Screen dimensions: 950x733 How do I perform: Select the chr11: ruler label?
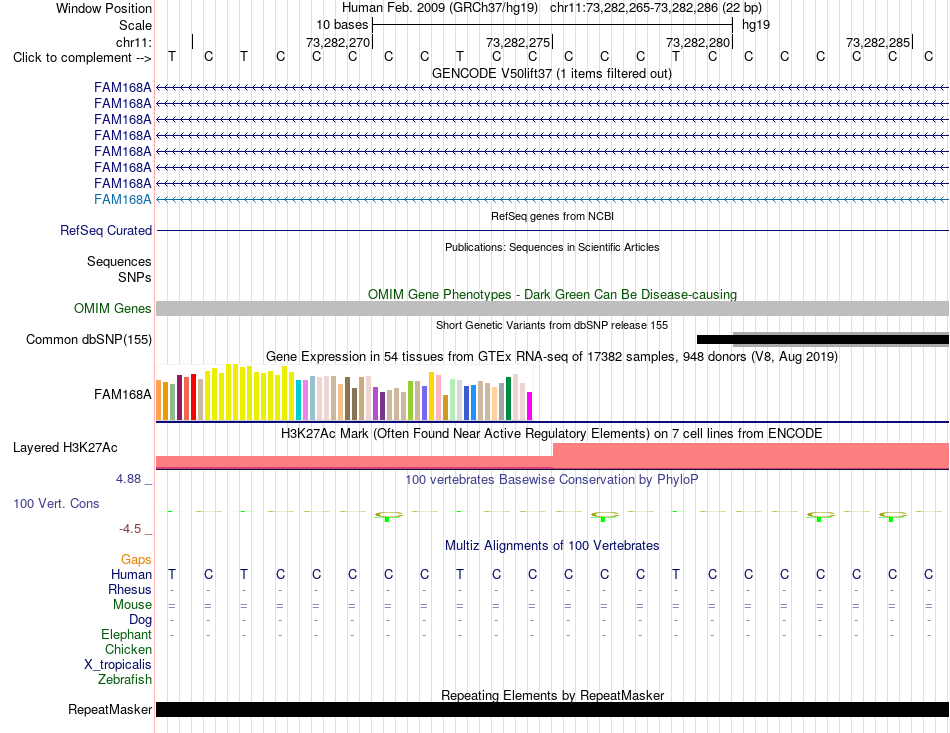(134, 42)
